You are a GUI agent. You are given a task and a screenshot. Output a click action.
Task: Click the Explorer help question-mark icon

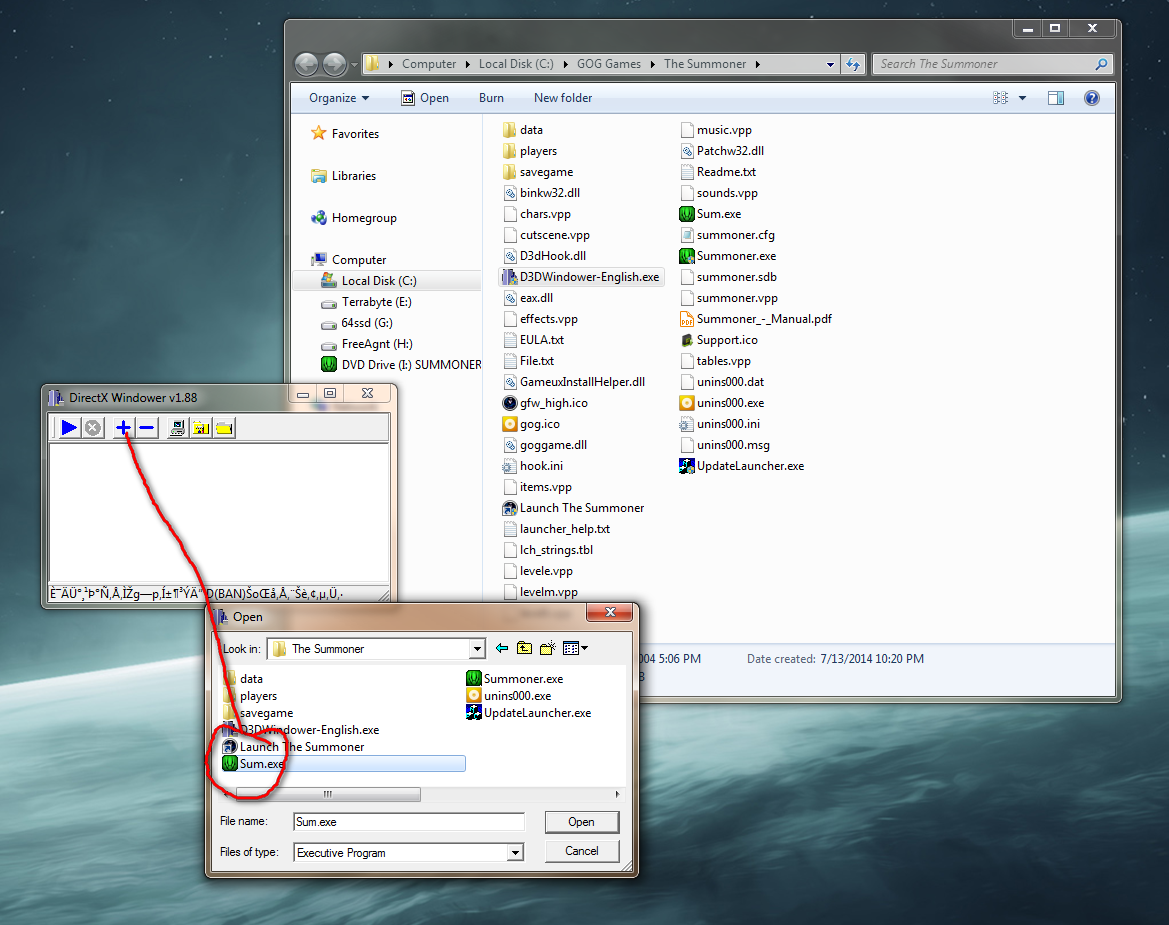coord(1091,98)
